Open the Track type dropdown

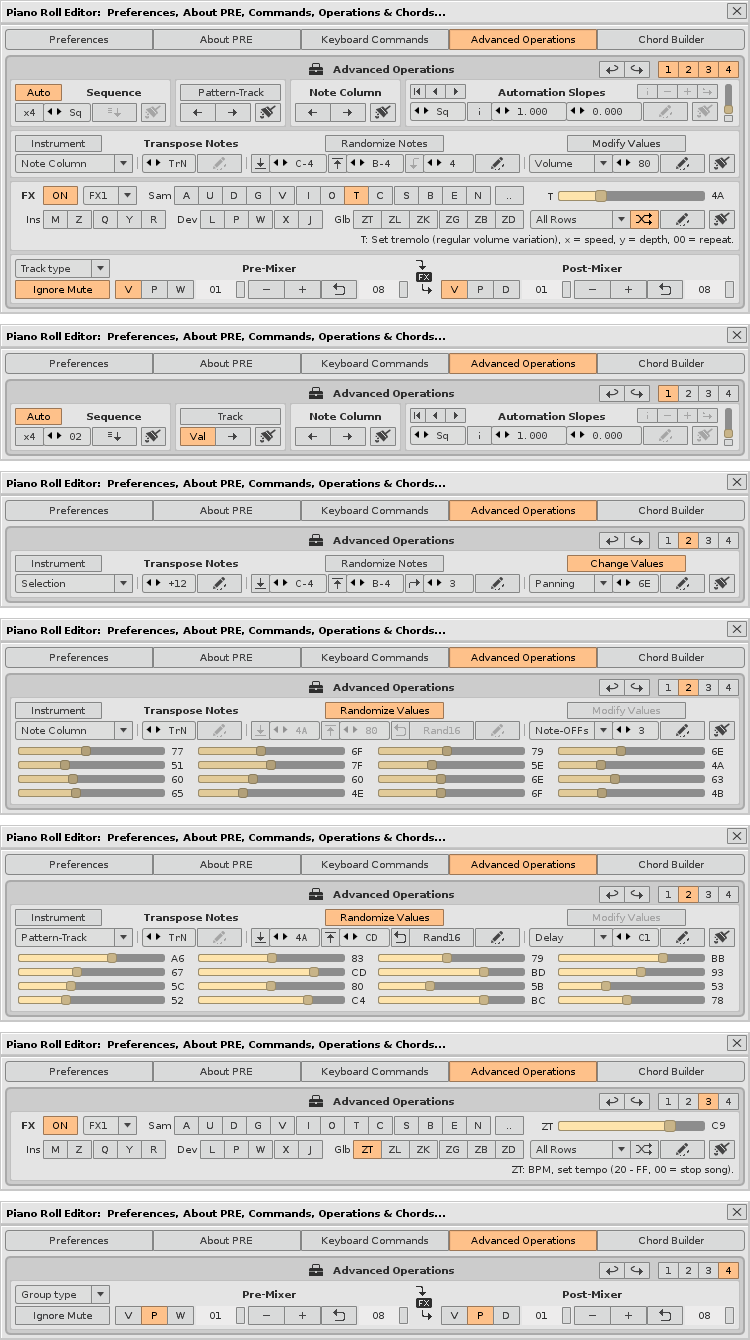pyautogui.click(x=62, y=268)
